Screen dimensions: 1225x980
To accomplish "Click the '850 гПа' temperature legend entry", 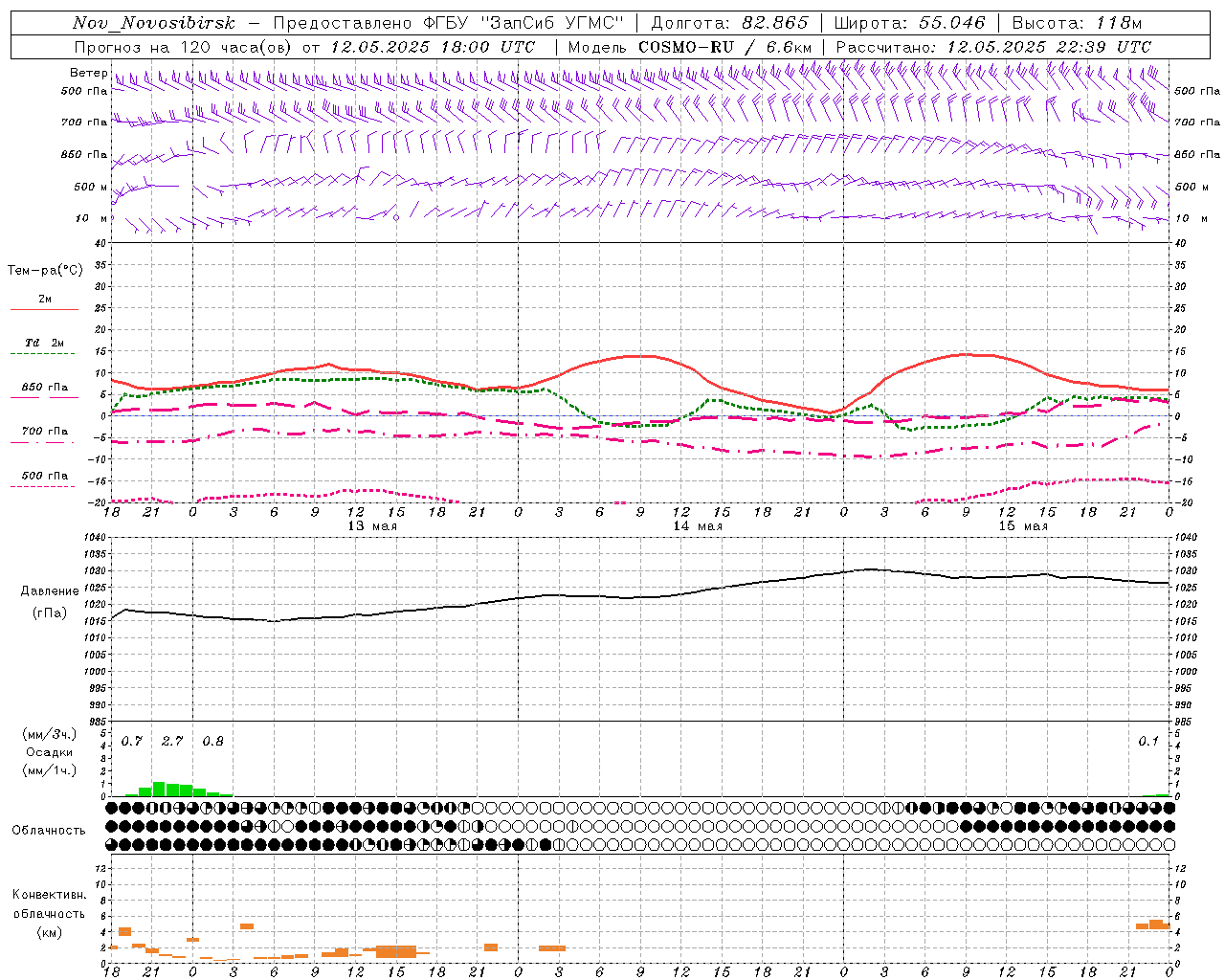I will (45, 388).
